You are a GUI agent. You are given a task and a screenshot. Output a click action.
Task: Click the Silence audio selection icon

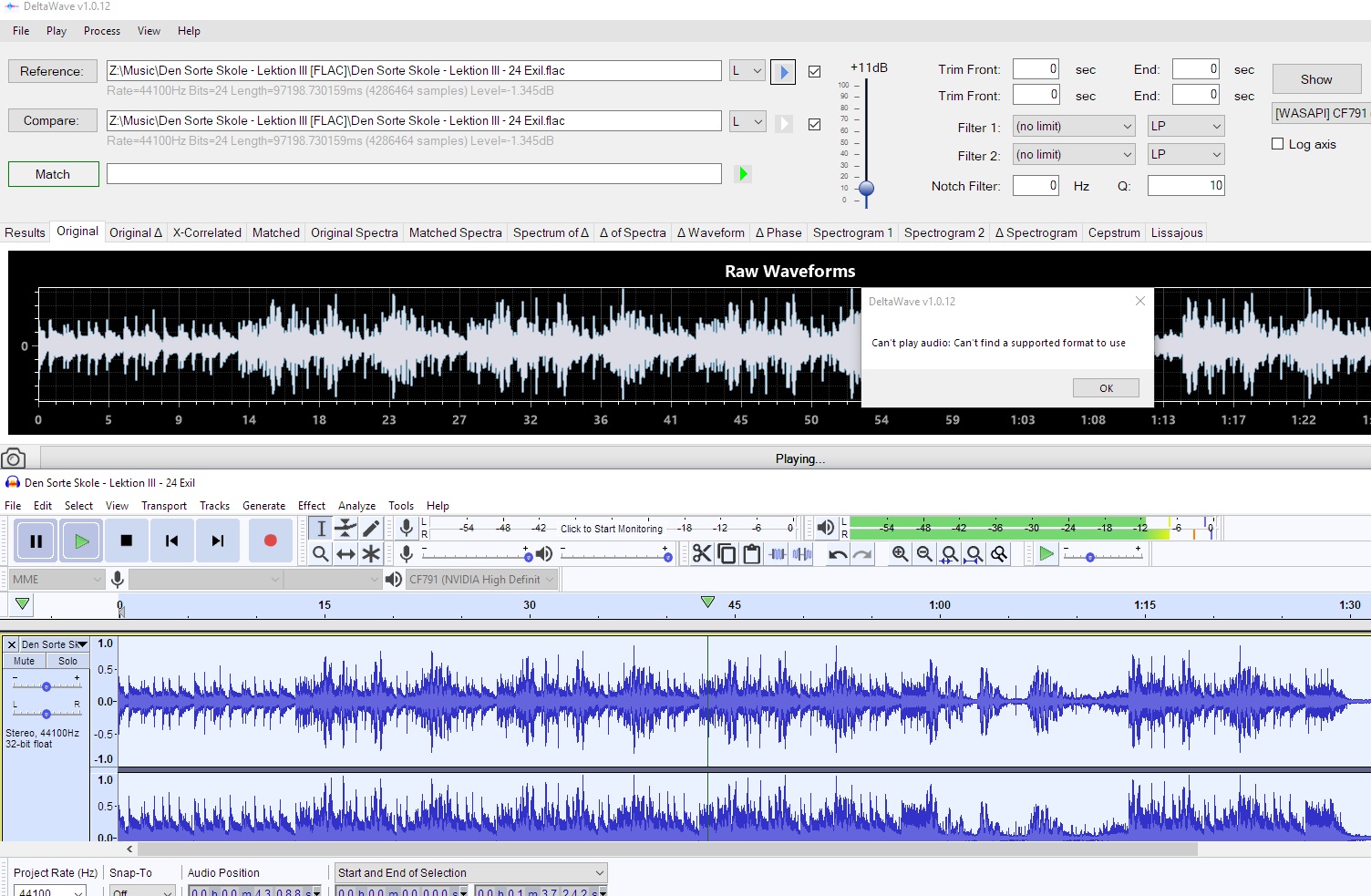802,553
